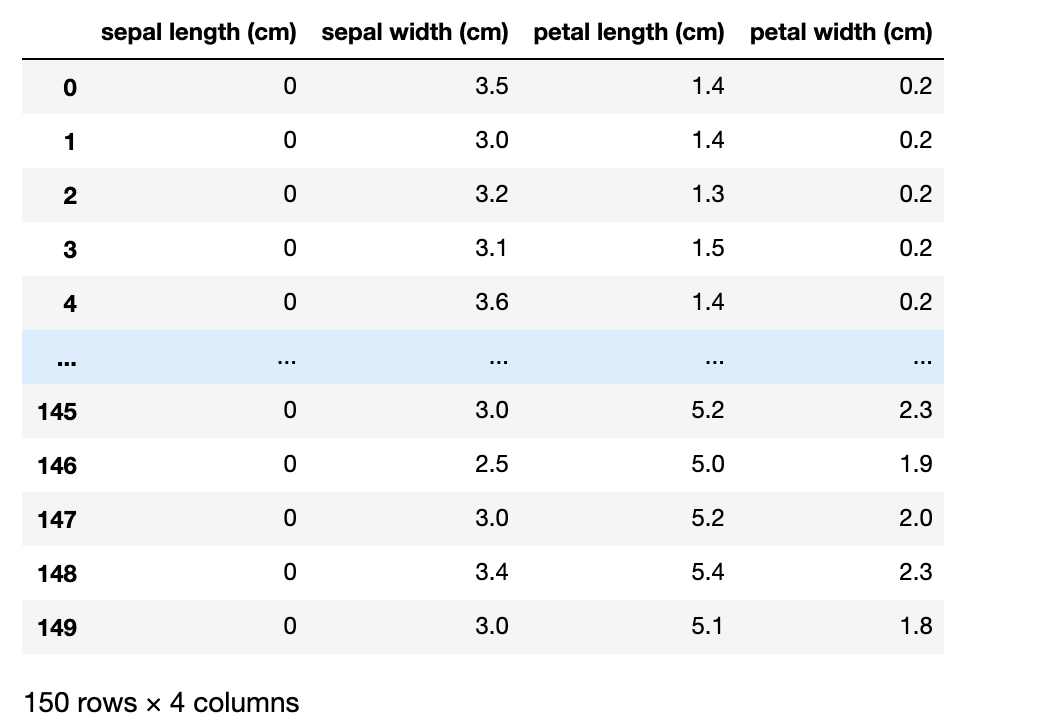The image size is (1042, 728).
Task: Select row index 149
Action: (57, 628)
